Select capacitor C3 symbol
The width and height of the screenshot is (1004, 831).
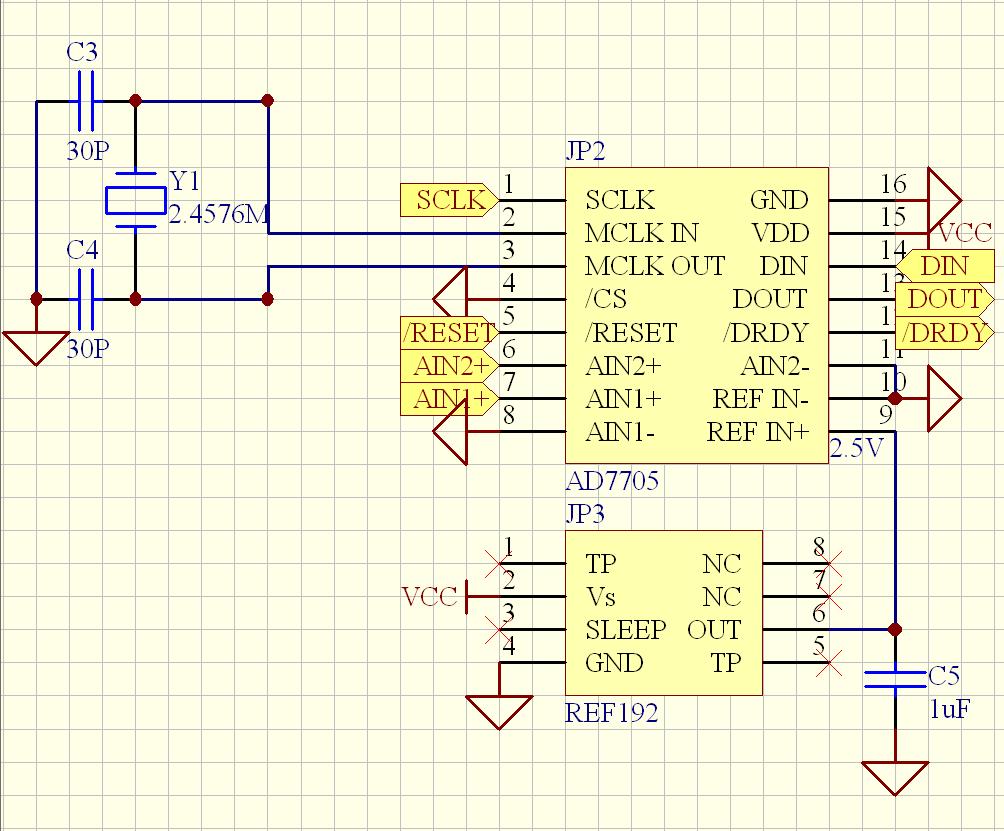pyautogui.click(x=85, y=98)
